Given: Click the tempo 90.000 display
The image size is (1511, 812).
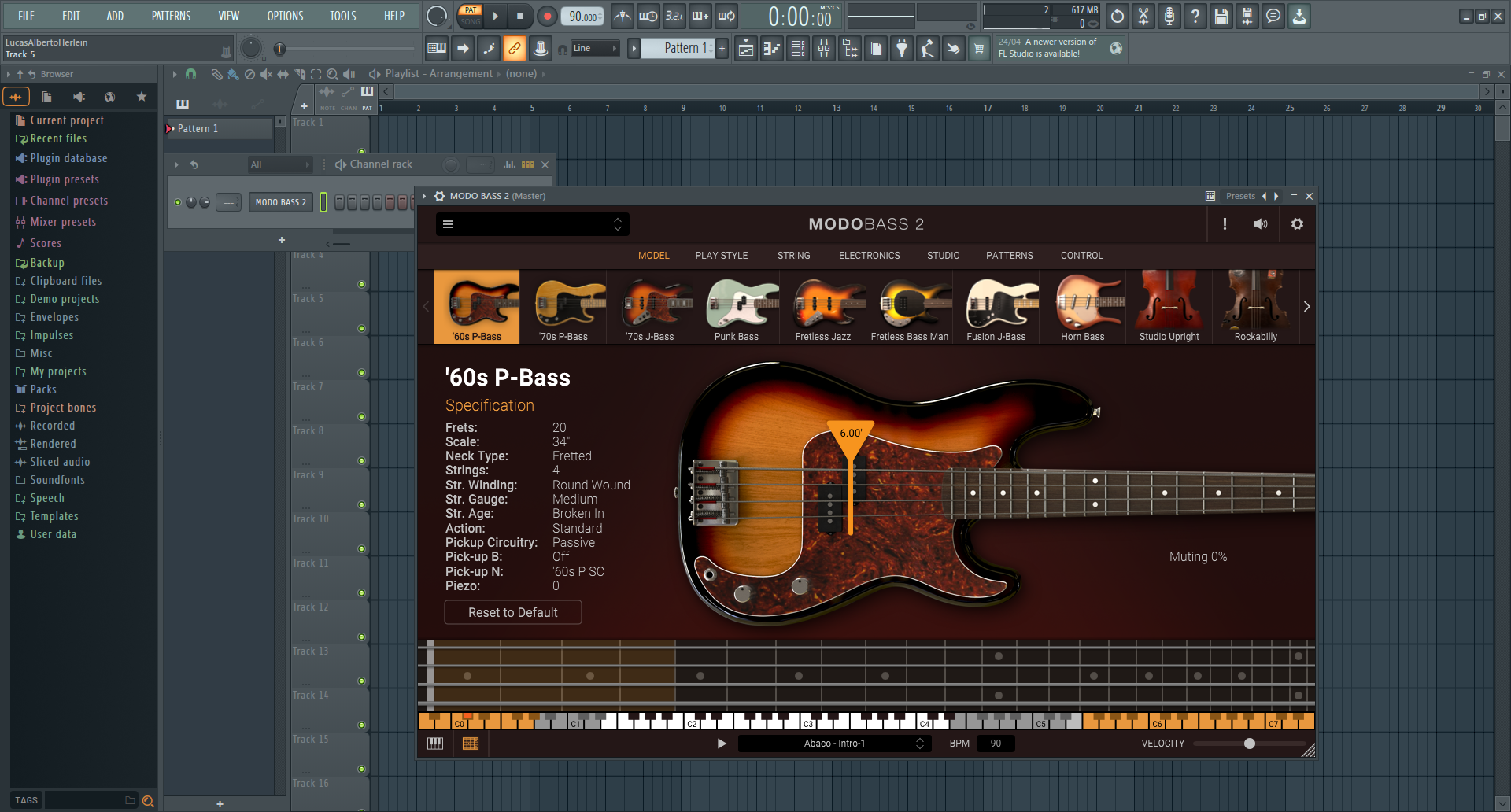Looking at the screenshot, I should tap(583, 17).
